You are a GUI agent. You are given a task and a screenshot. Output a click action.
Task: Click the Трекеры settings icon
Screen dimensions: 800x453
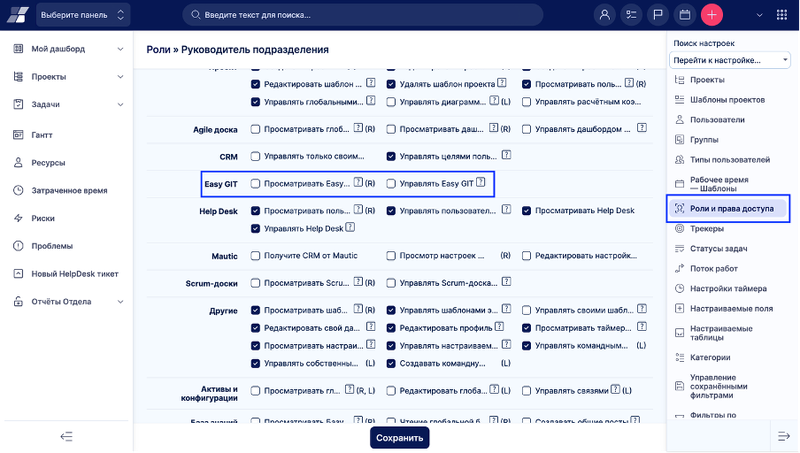coord(680,229)
